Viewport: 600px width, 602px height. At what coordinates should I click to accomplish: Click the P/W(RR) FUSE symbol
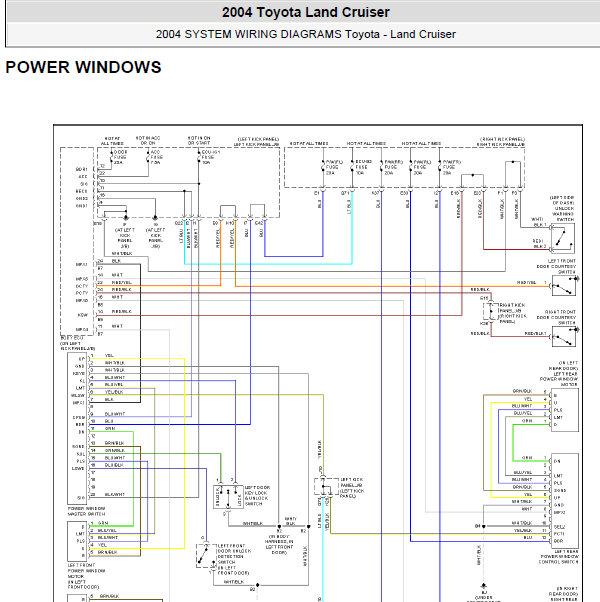click(x=382, y=167)
